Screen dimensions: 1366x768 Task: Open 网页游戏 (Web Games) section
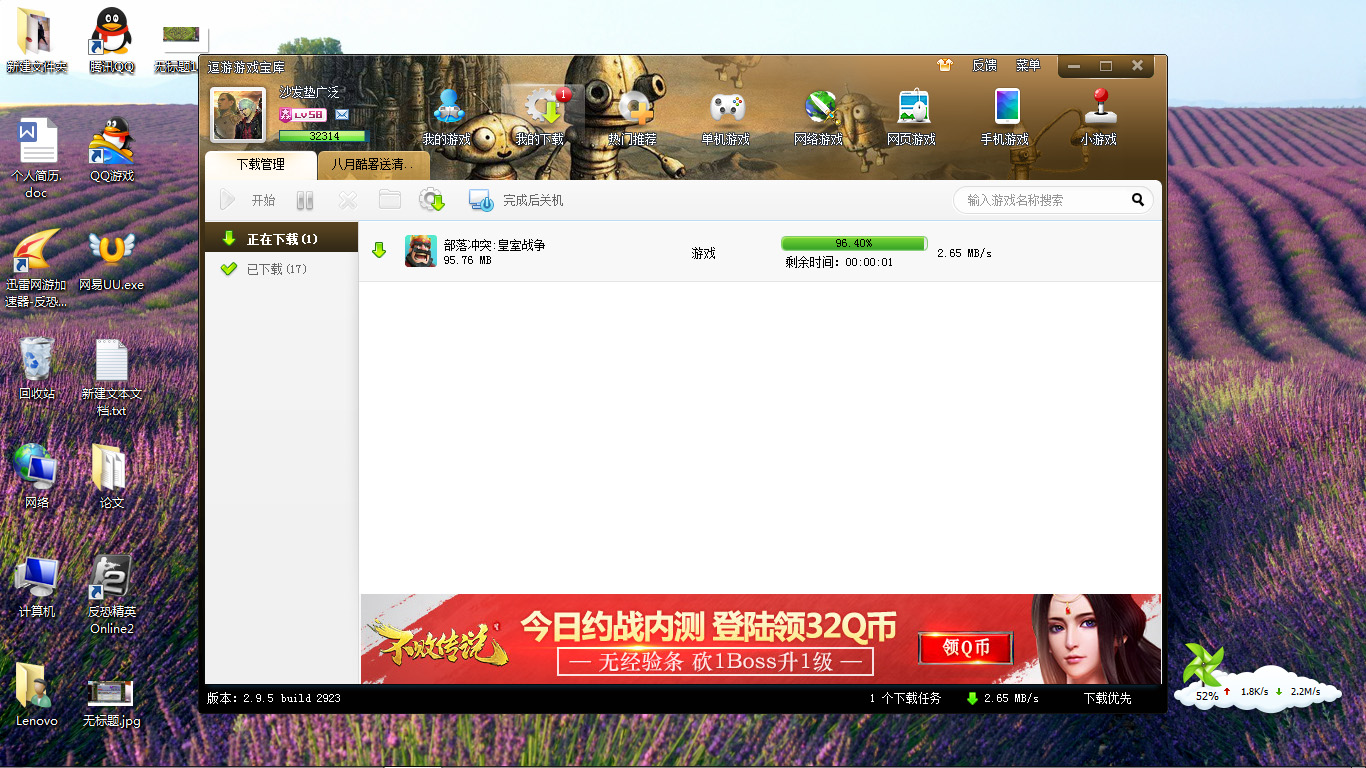(x=912, y=119)
